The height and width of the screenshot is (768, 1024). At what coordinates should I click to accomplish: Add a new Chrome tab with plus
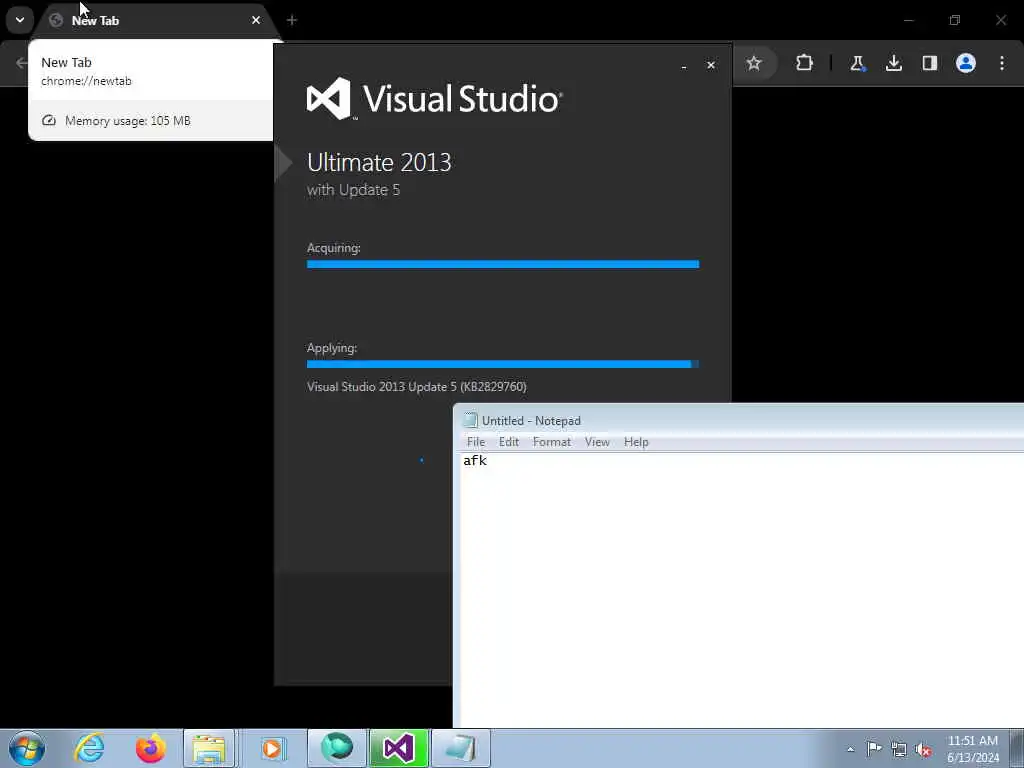[292, 20]
